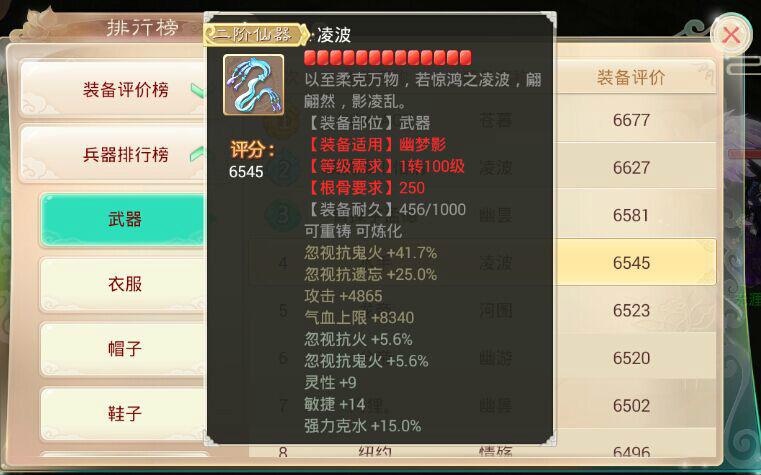The width and height of the screenshot is (761, 475).
Task: Switch to the 衣服 ranking tab
Action: 124,284
